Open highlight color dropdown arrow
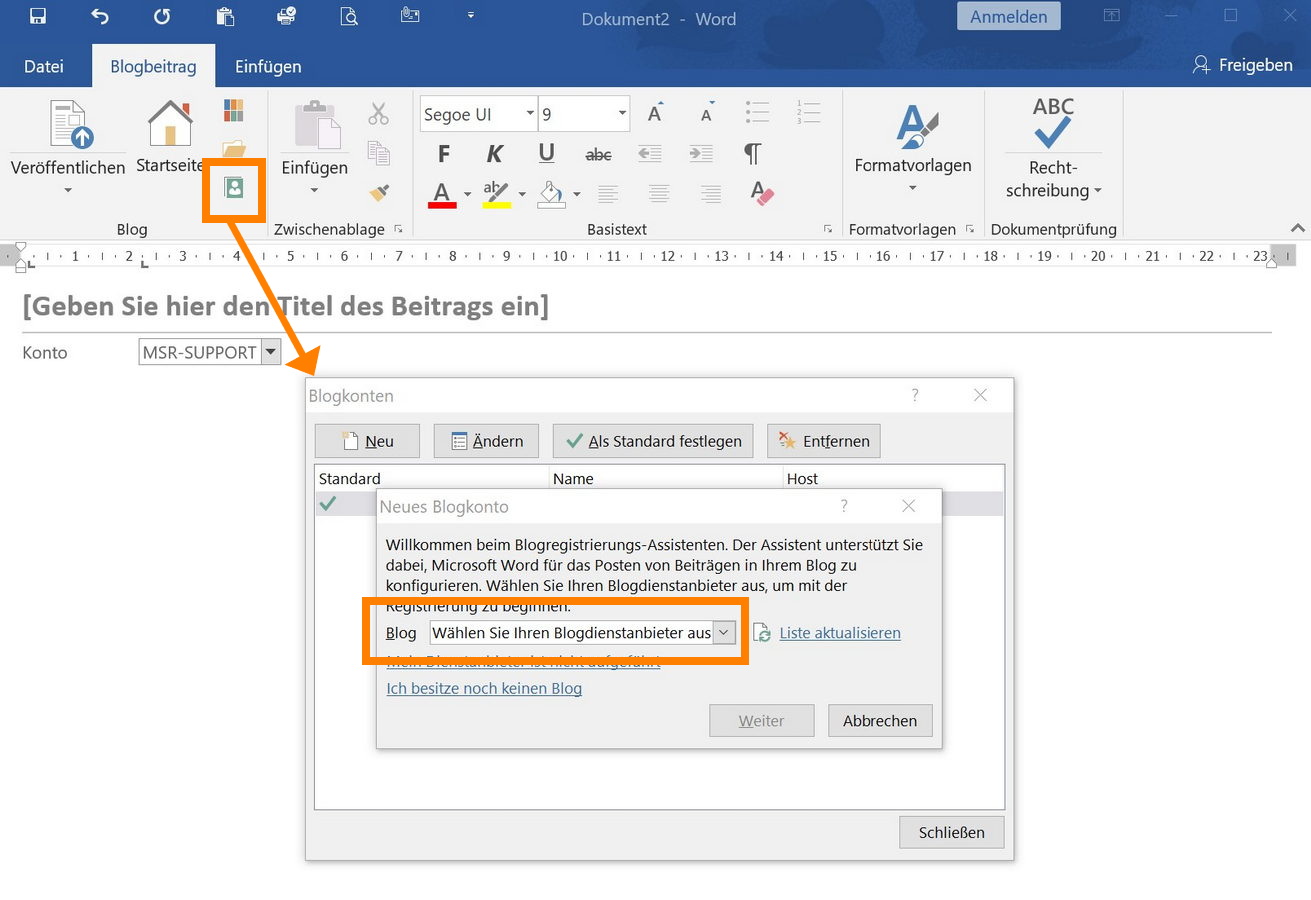The height and width of the screenshot is (900, 1311). click(x=521, y=194)
